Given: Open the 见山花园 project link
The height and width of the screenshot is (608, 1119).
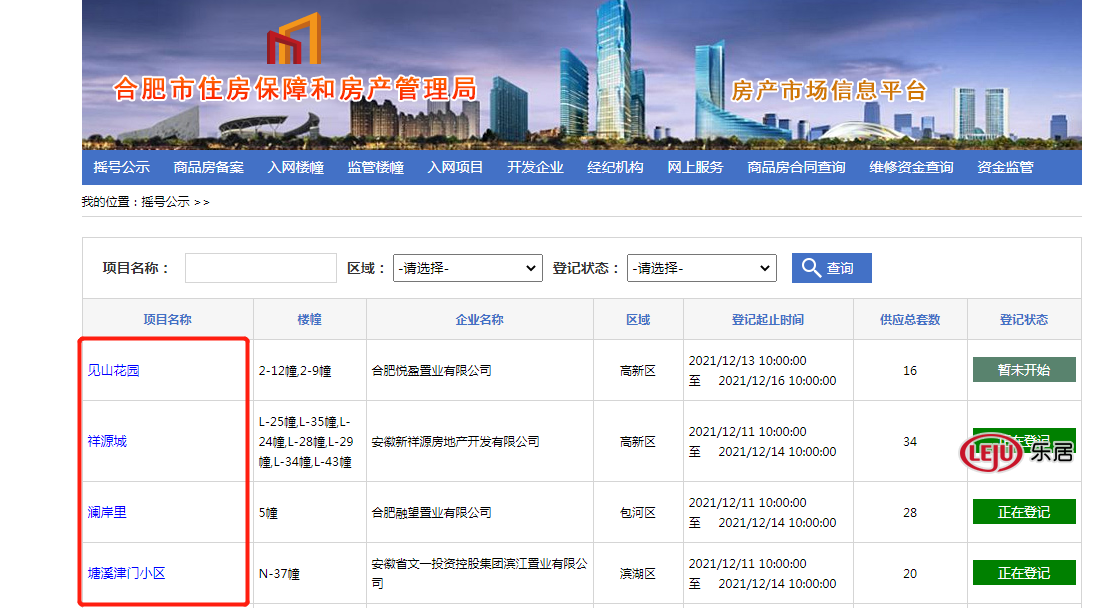Looking at the screenshot, I should (113, 370).
